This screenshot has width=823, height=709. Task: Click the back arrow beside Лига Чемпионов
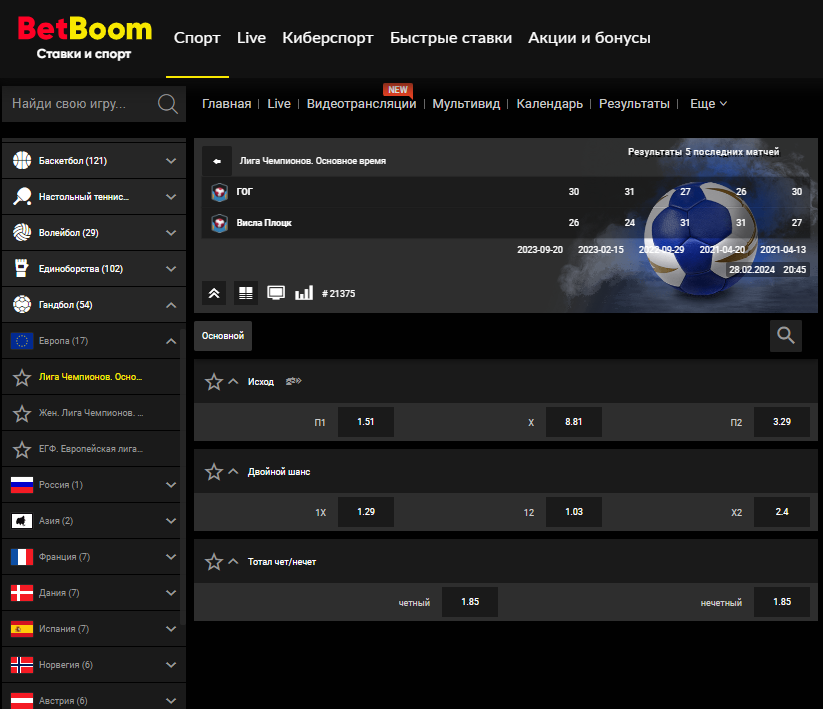[217, 161]
